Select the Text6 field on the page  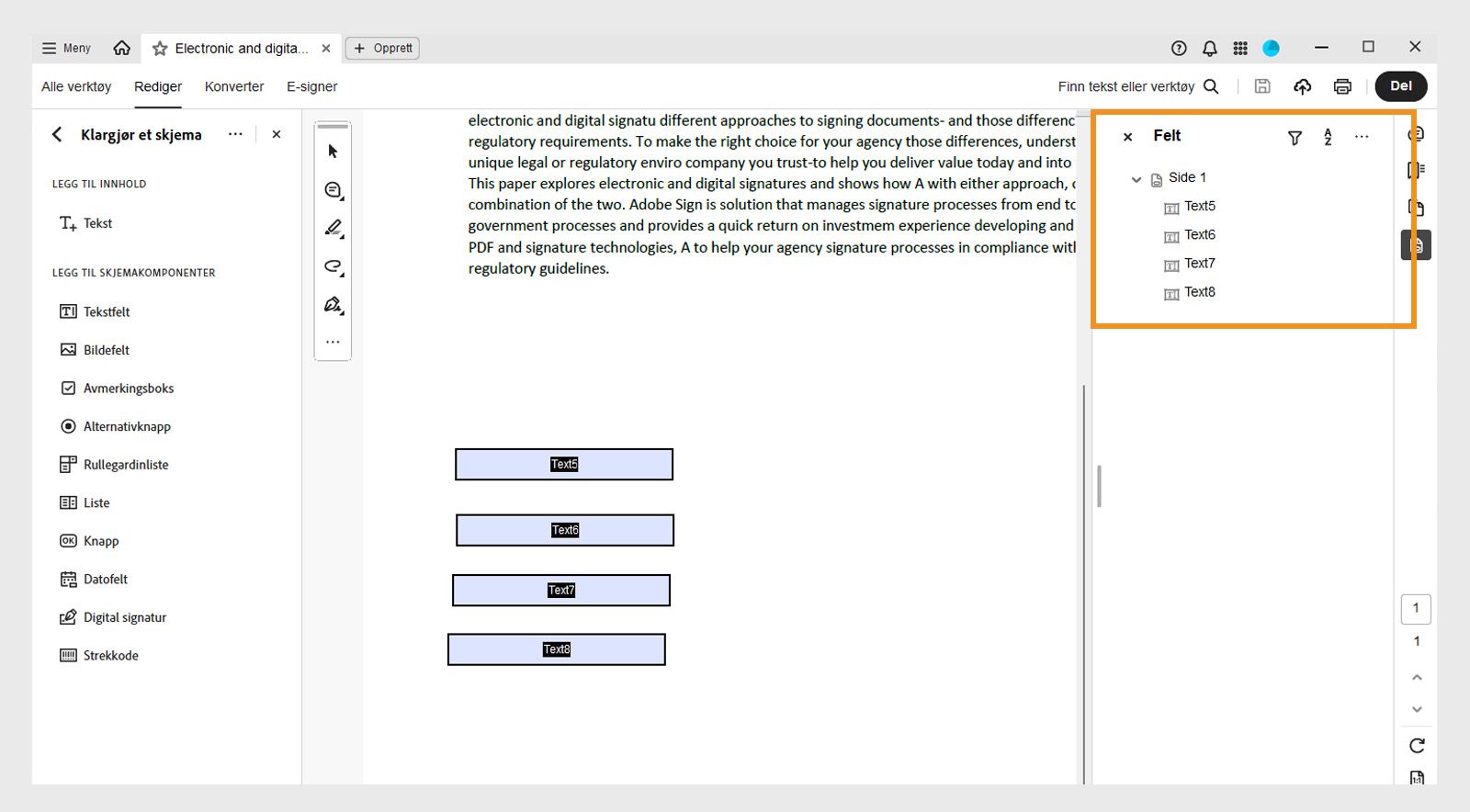[x=565, y=530]
